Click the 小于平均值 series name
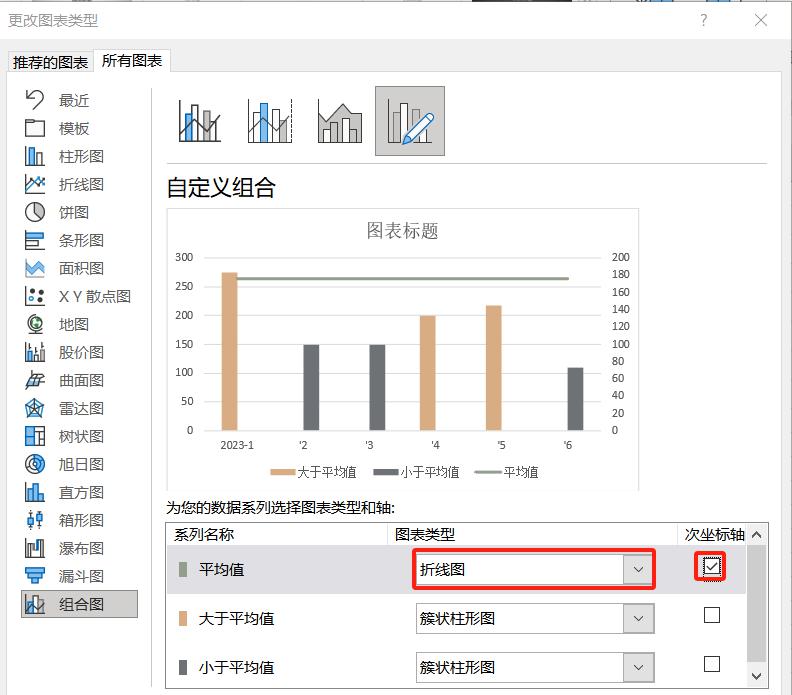Viewport: 792px width, 695px height. point(236,667)
